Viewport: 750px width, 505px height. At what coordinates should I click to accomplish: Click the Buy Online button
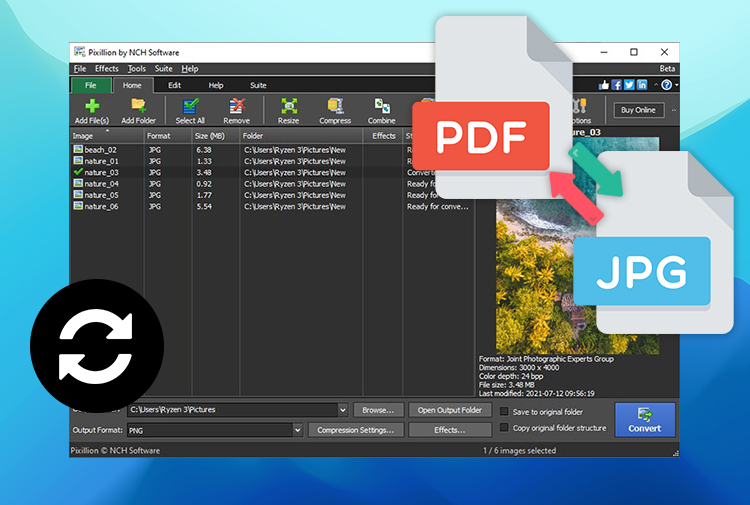coord(638,110)
